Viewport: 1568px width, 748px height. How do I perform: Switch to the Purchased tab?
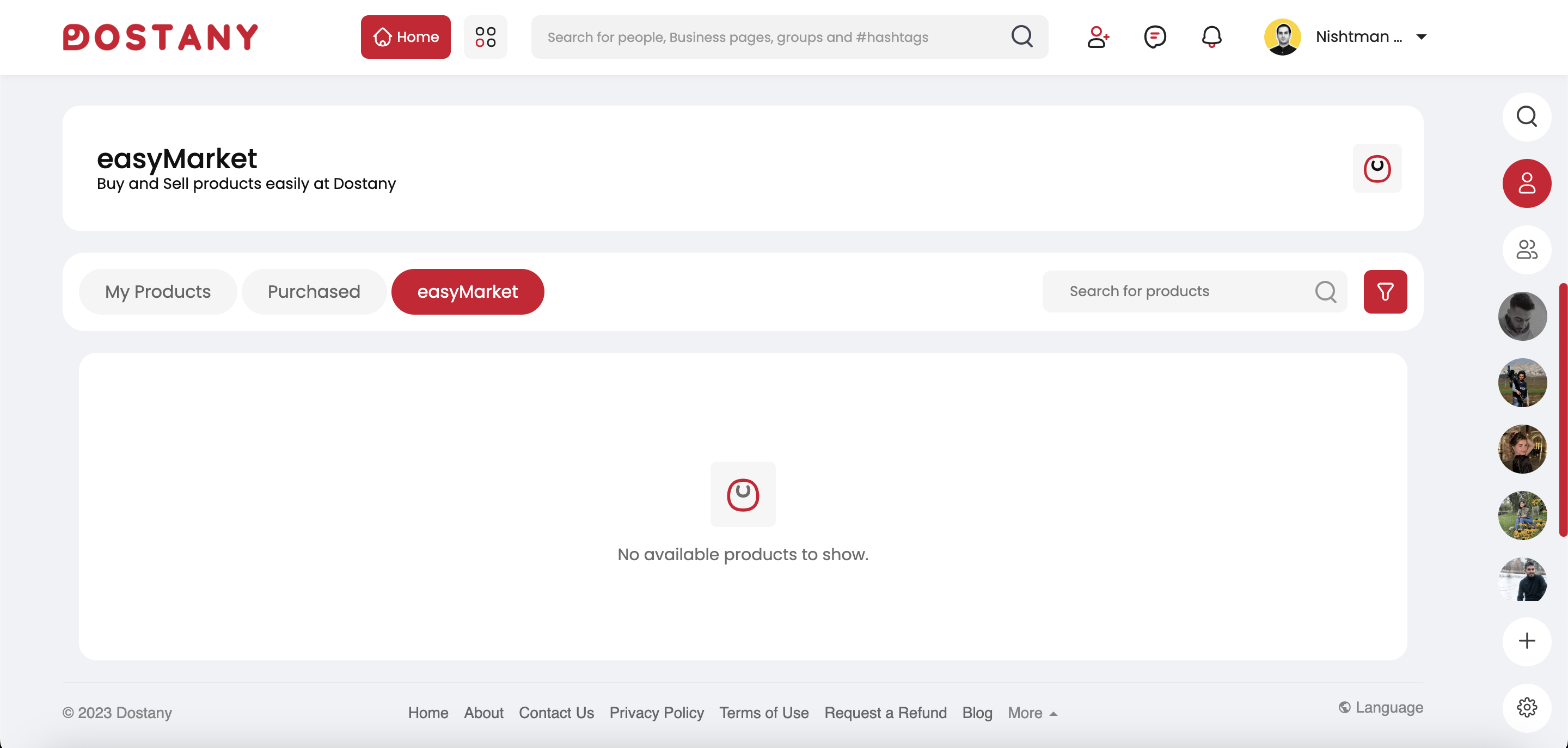[x=314, y=292]
